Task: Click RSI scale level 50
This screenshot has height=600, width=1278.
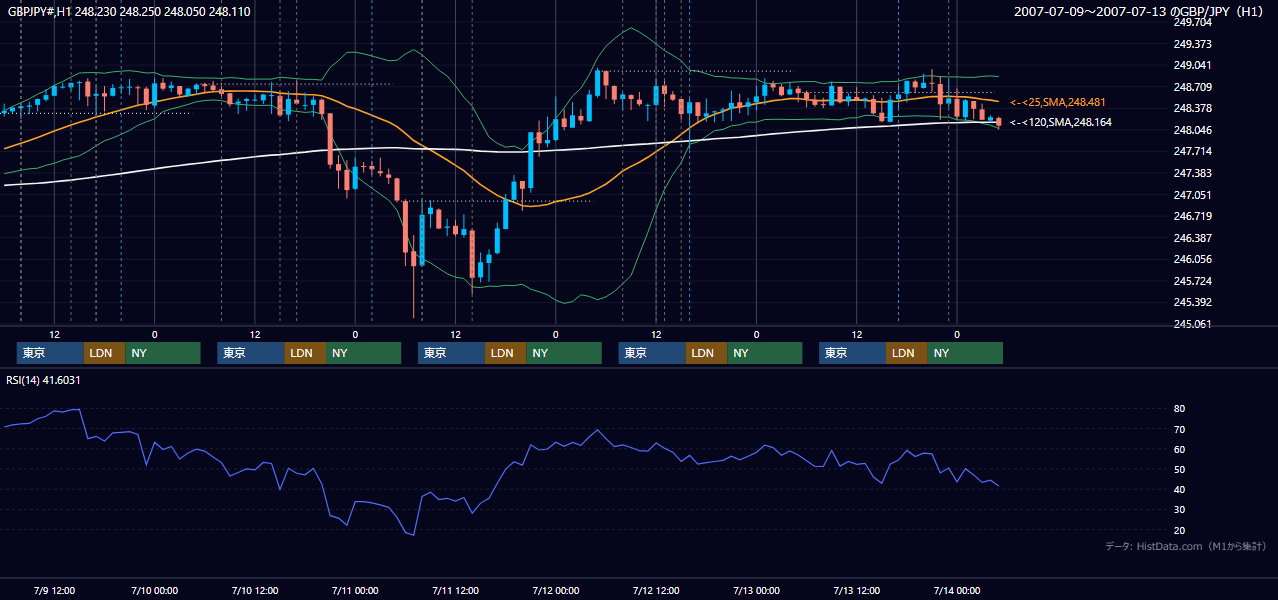Action: 1179,469
